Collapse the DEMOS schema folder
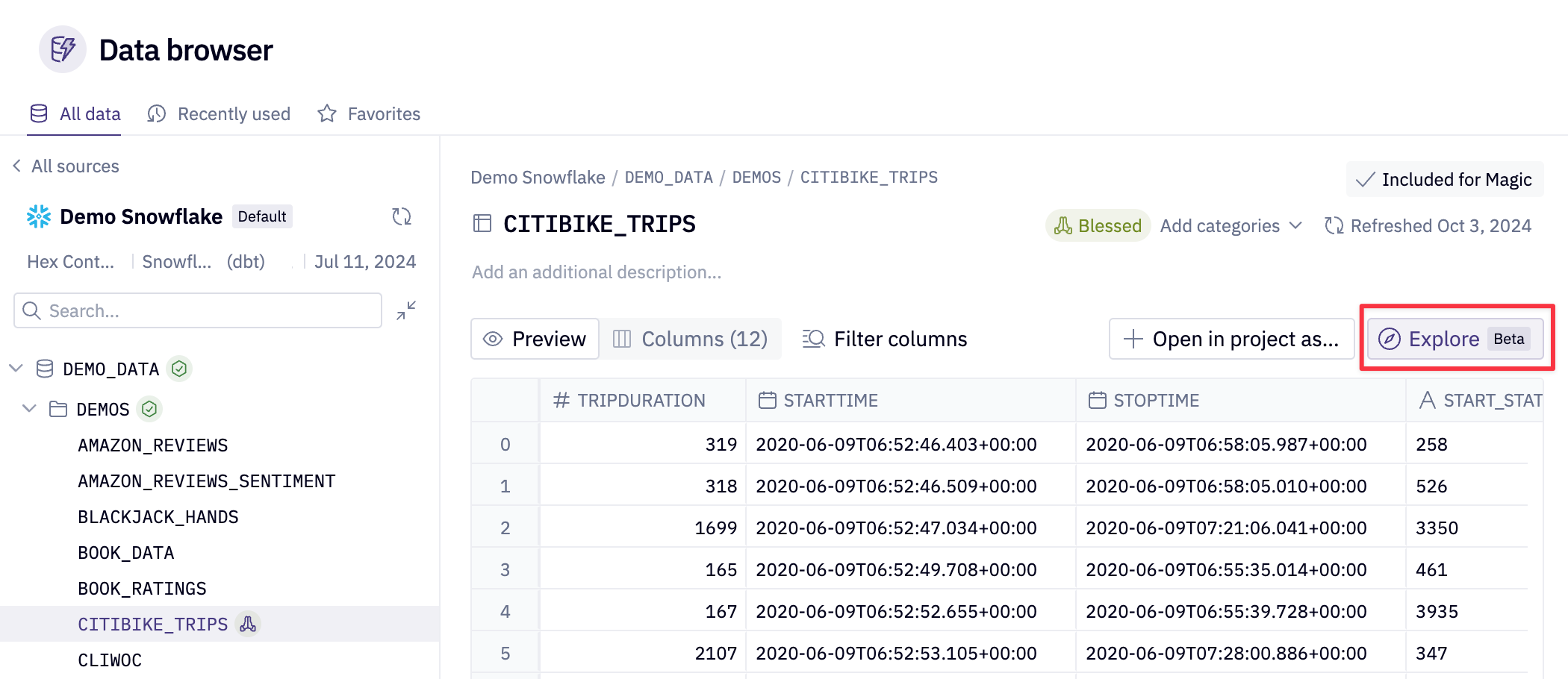This screenshot has width=1568, height=679. [x=30, y=409]
